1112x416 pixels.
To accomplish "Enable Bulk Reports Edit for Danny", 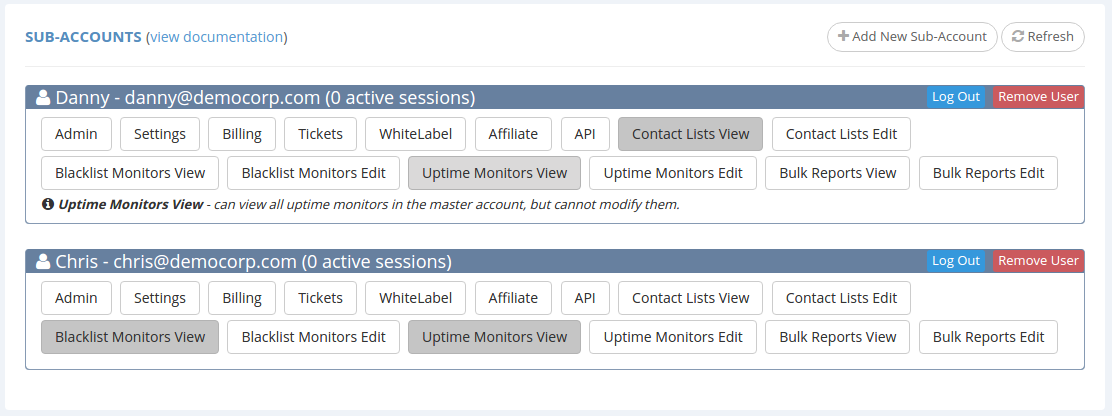I will click(x=988, y=173).
